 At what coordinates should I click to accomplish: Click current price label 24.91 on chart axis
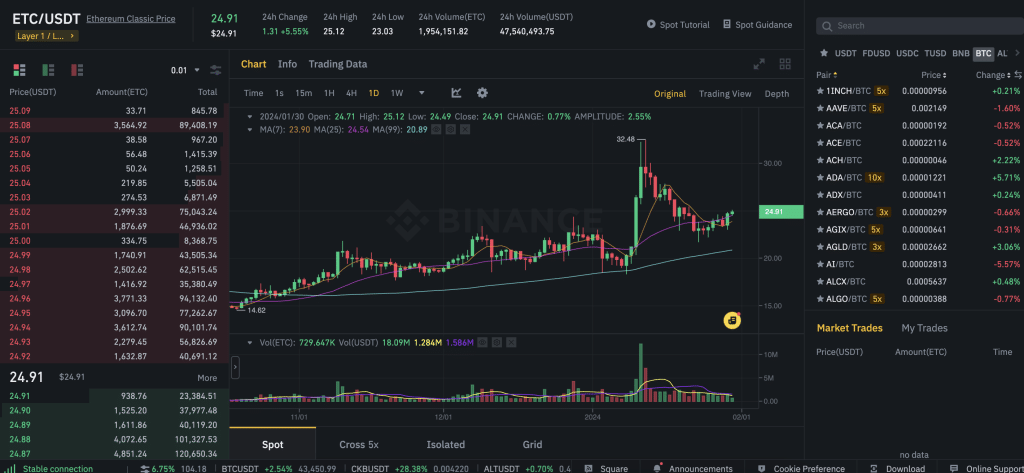pyautogui.click(x=780, y=212)
